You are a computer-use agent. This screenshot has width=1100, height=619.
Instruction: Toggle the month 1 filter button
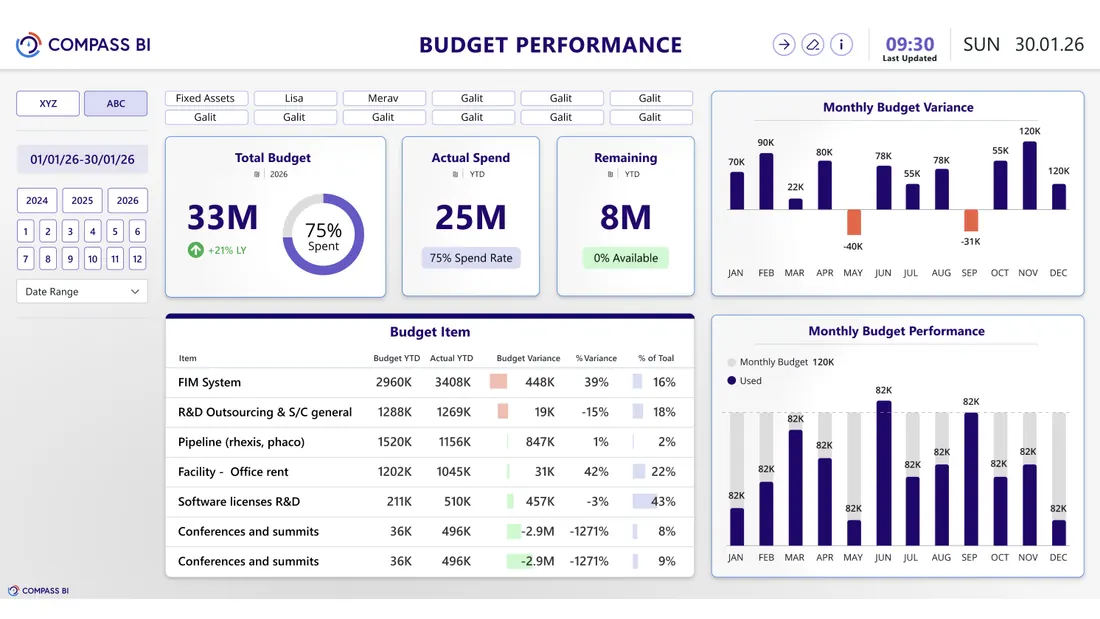click(25, 231)
